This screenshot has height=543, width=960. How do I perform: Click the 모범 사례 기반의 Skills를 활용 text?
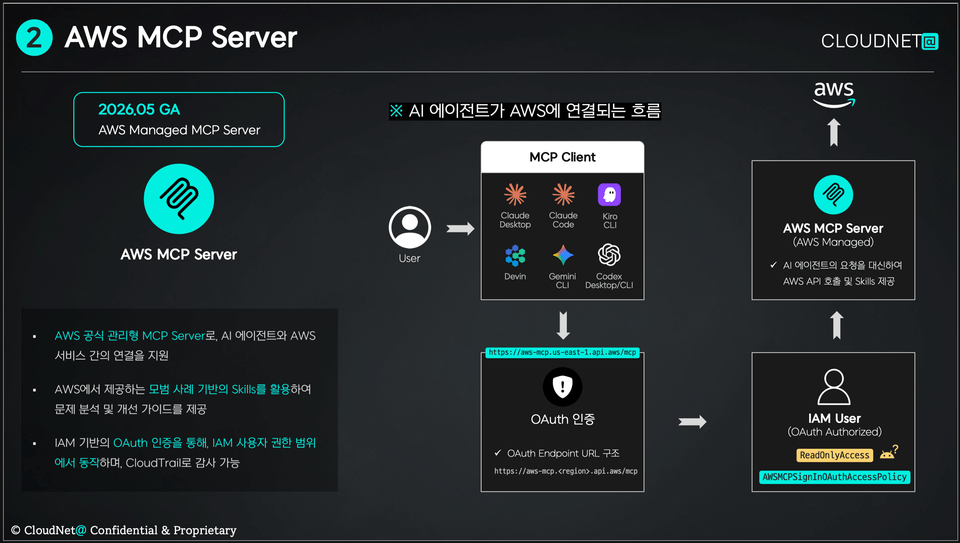219,389
